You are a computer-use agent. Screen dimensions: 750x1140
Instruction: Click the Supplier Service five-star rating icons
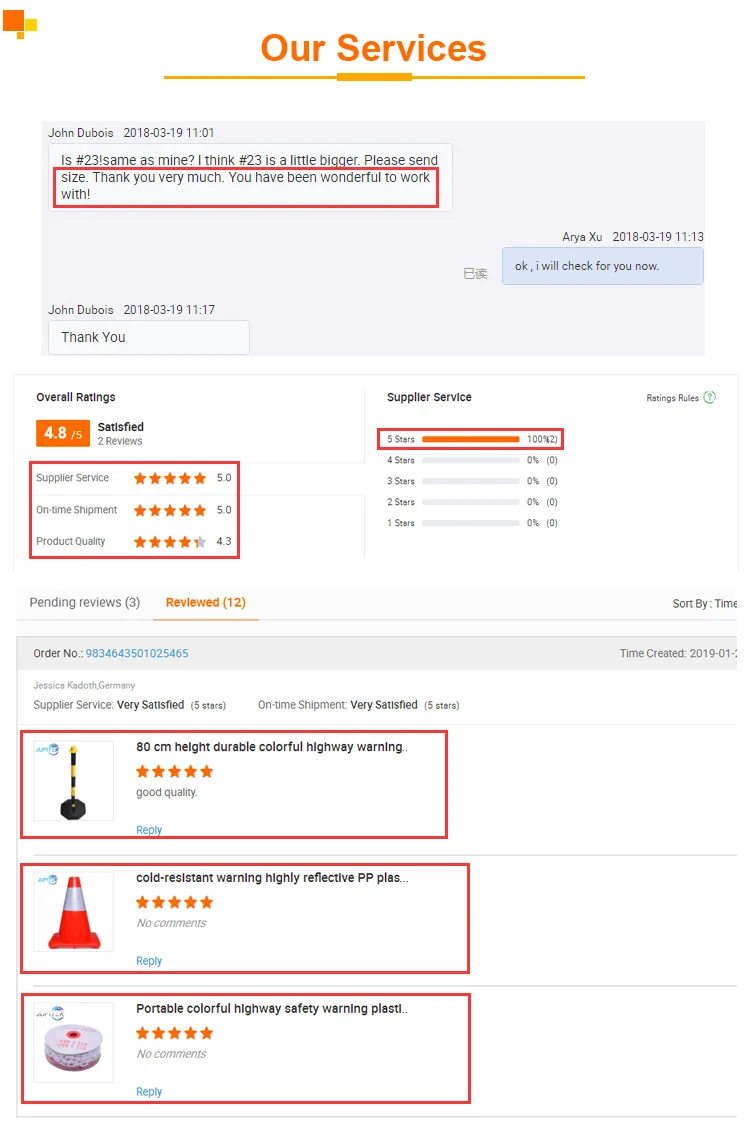[x=170, y=478]
